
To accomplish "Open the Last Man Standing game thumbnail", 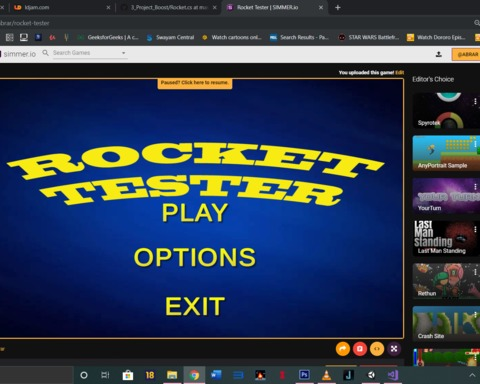I will 446,239.
